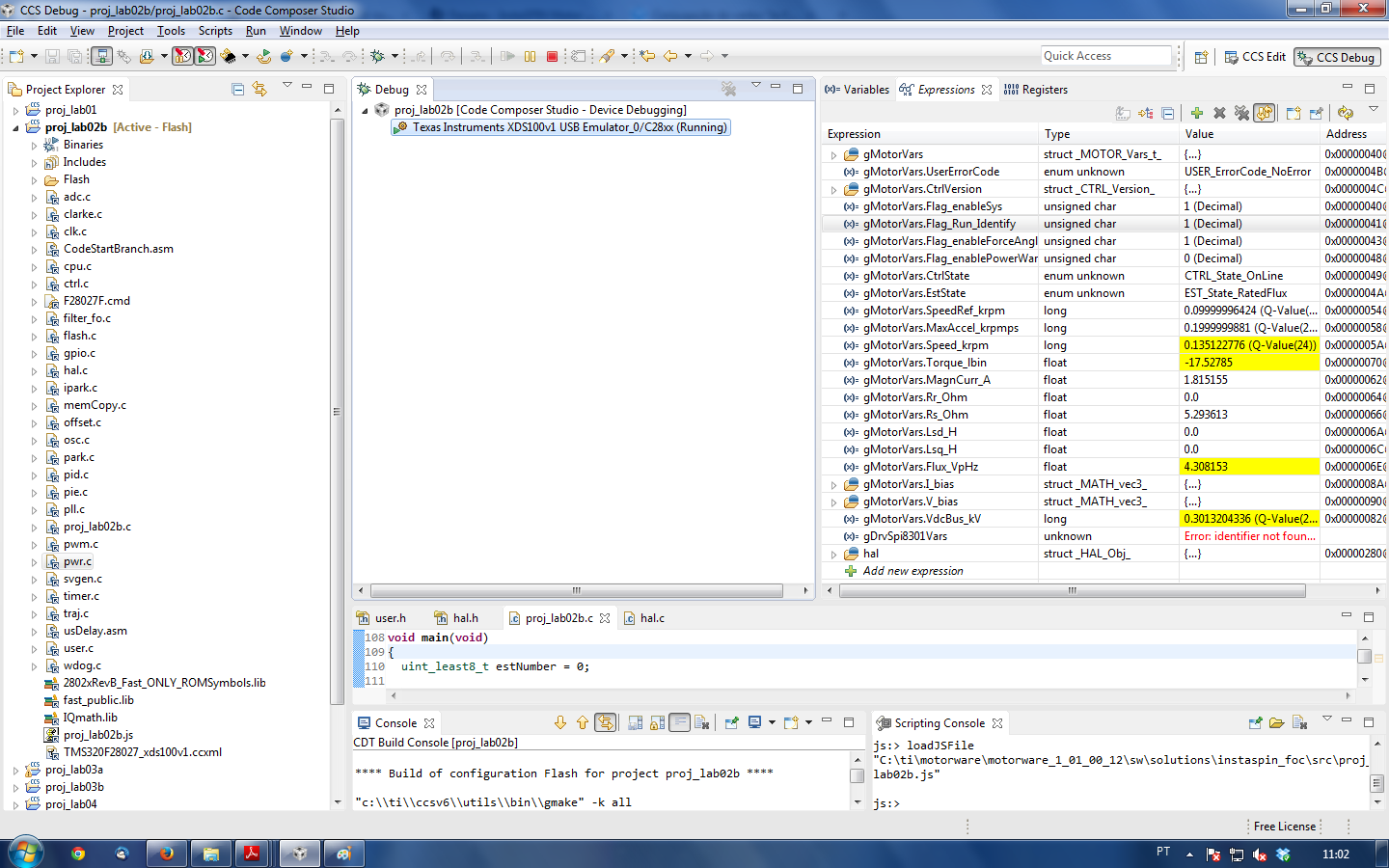Click Collapse All icon in Expressions toolbar
Viewport: 1389px width, 868px height.
coord(1168,113)
